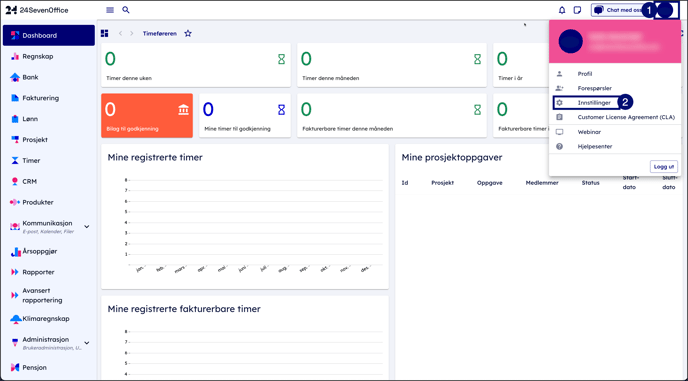
Task: Click Mine registrerte timer chart title
Action: click(x=155, y=157)
